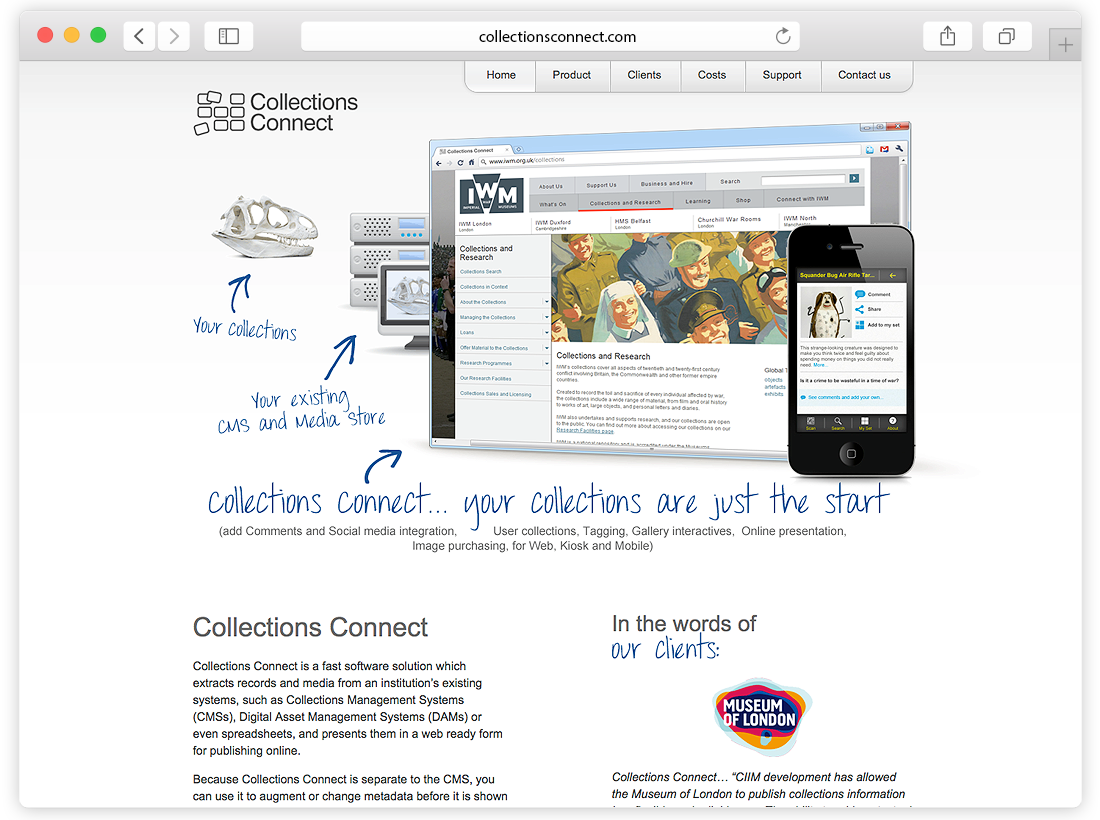The image size is (1100, 820).
Task: Open the Home menu item
Action: 501,75
